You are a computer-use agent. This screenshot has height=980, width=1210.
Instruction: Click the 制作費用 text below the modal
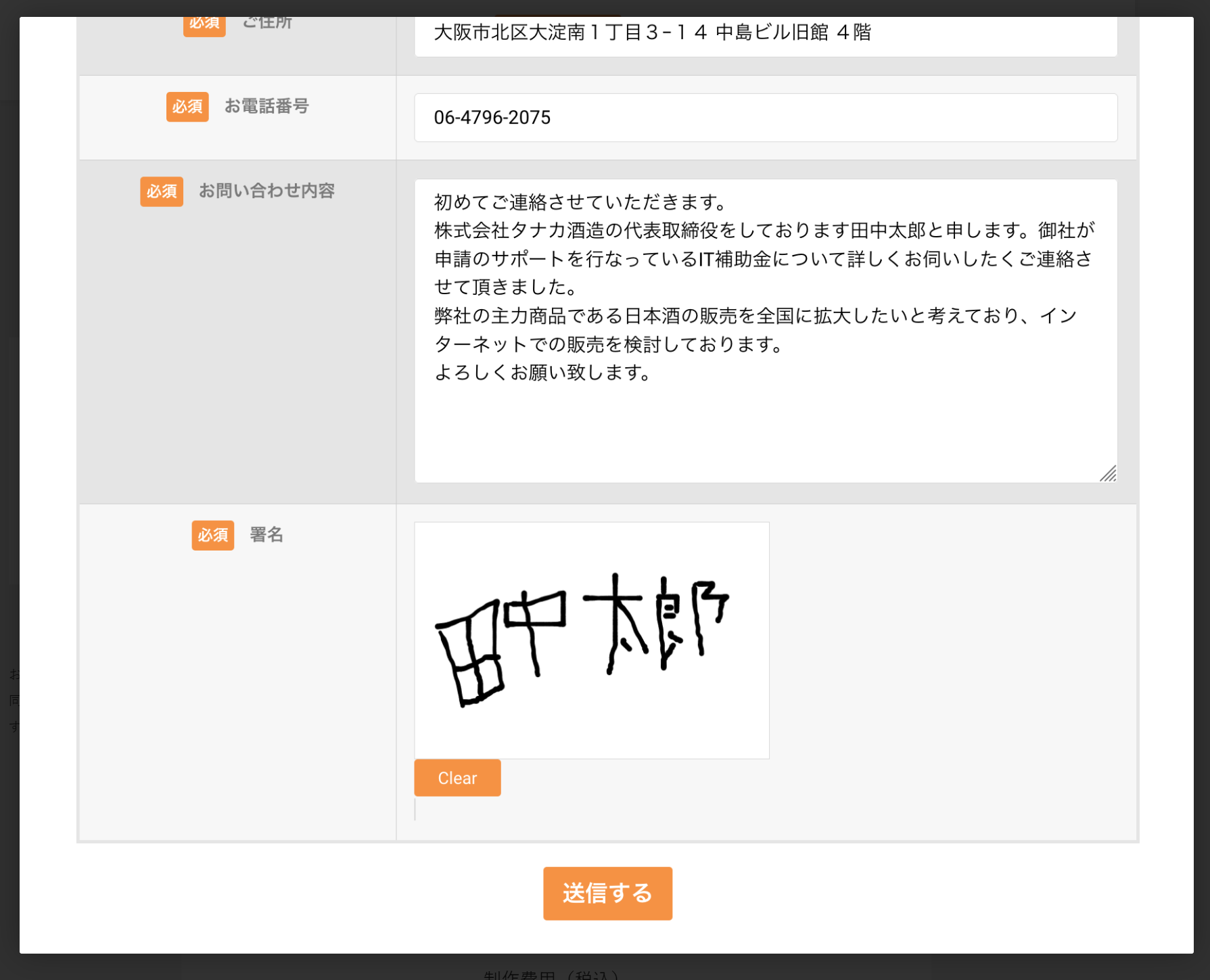551,975
